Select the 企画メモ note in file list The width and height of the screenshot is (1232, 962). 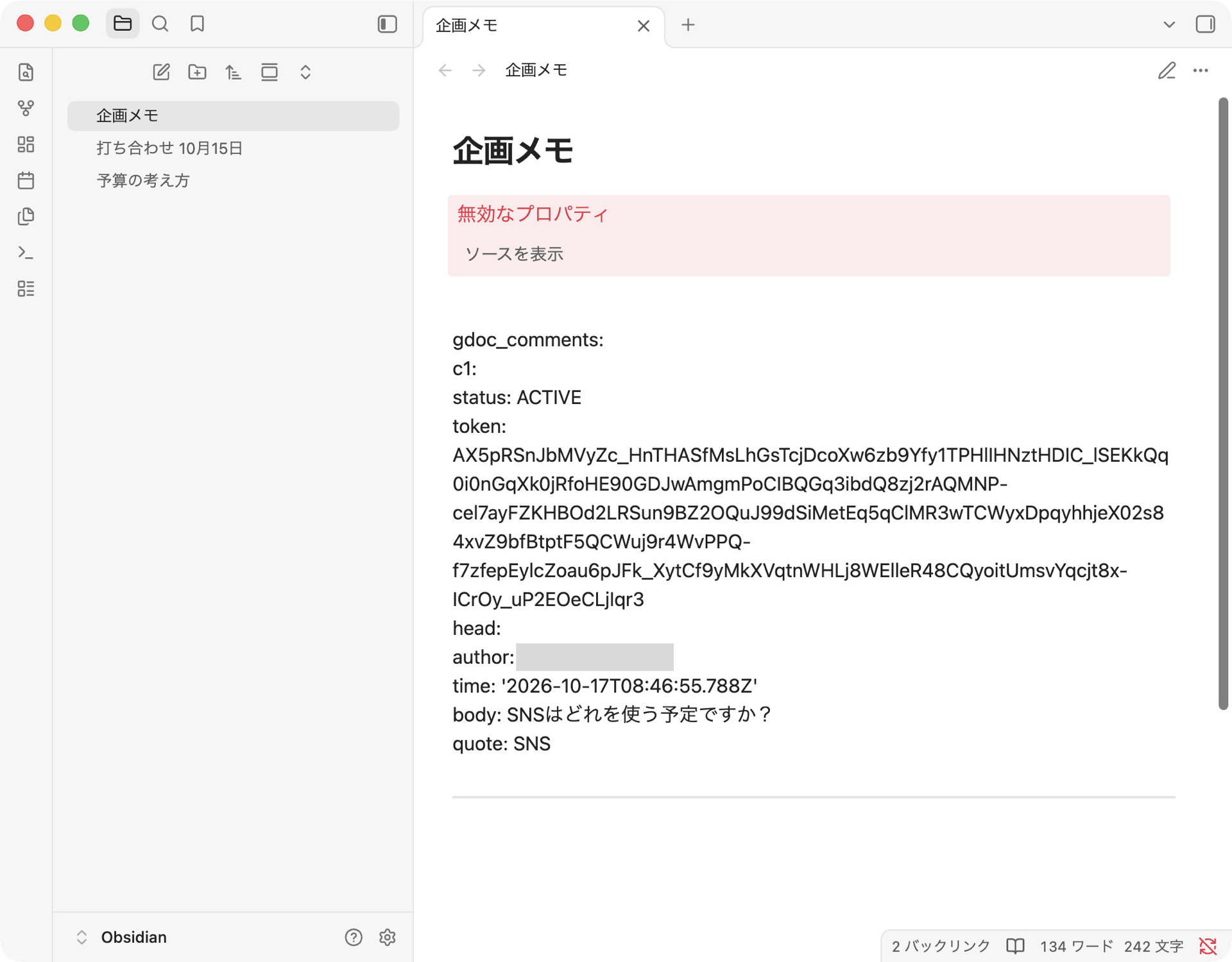(233, 115)
